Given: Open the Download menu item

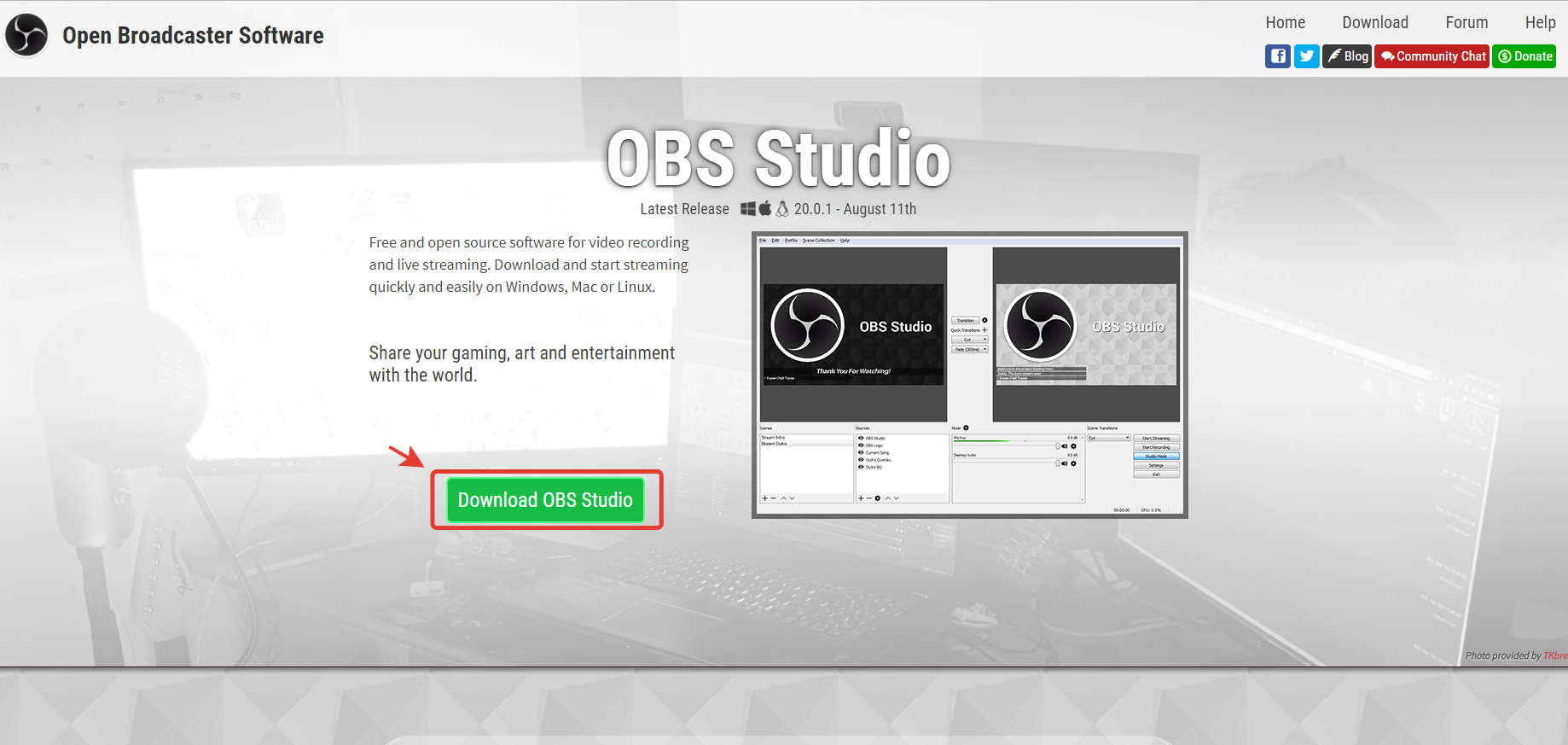Looking at the screenshot, I should point(1374,22).
